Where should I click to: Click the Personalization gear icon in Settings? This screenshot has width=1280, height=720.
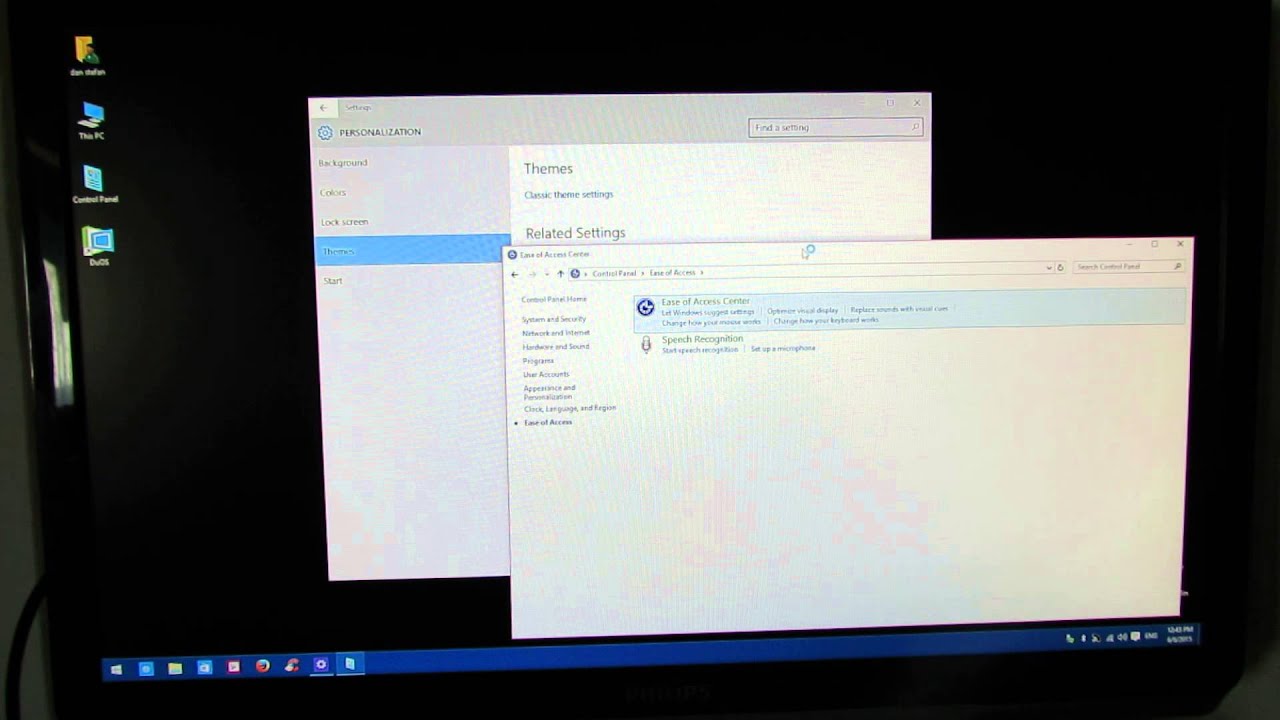[x=325, y=132]
